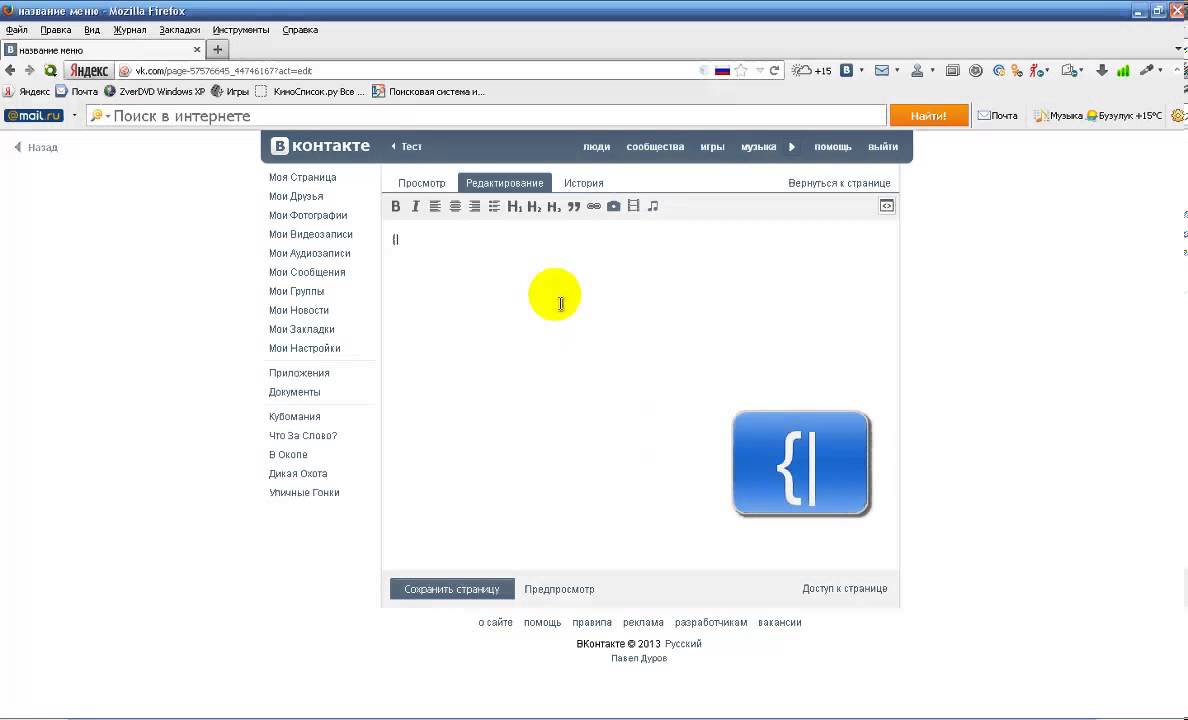The width and height of the screenshot is (1188, 720).
Task: Expand URL bar history dropdown arrow
Action: click(759, 70)
